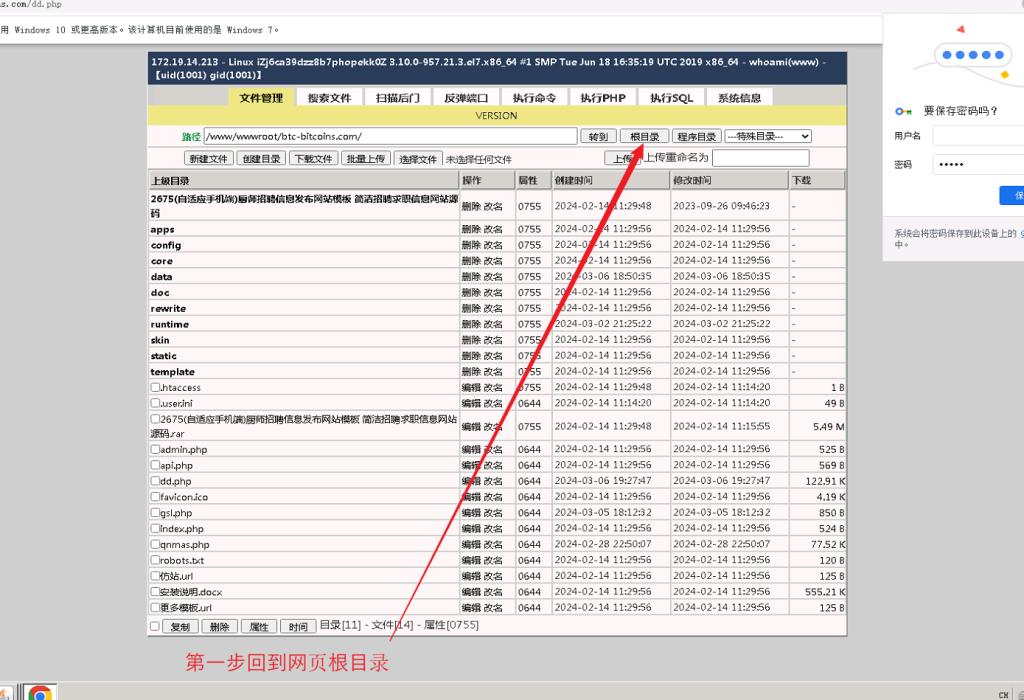This screenshot has width=1024, height=700.
Task: Click the key icon in the save-password popup
Action: (x=903, y=112)
